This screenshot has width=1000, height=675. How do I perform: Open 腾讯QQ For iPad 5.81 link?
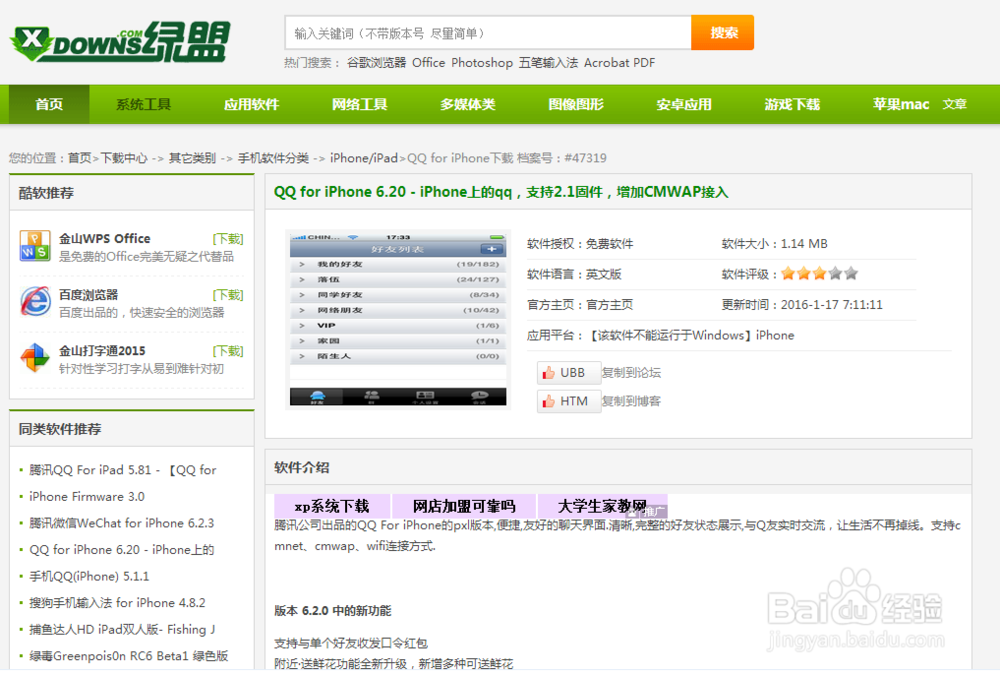[x=122, y=470]
